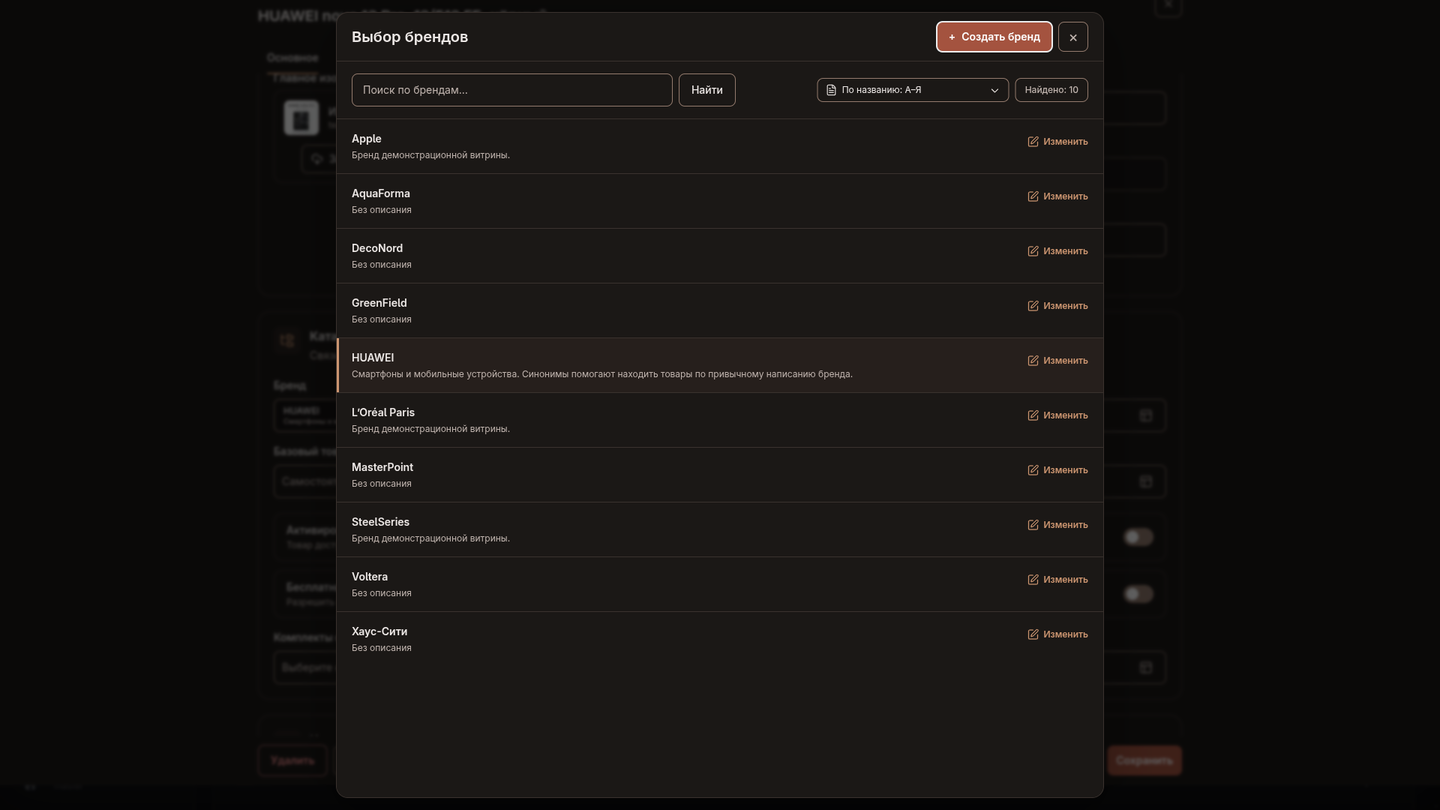The height and width of the screenshot is (810, 1440).
Task: Close the Выбор брендов dialog
Action: click(x=1073, y=37)
